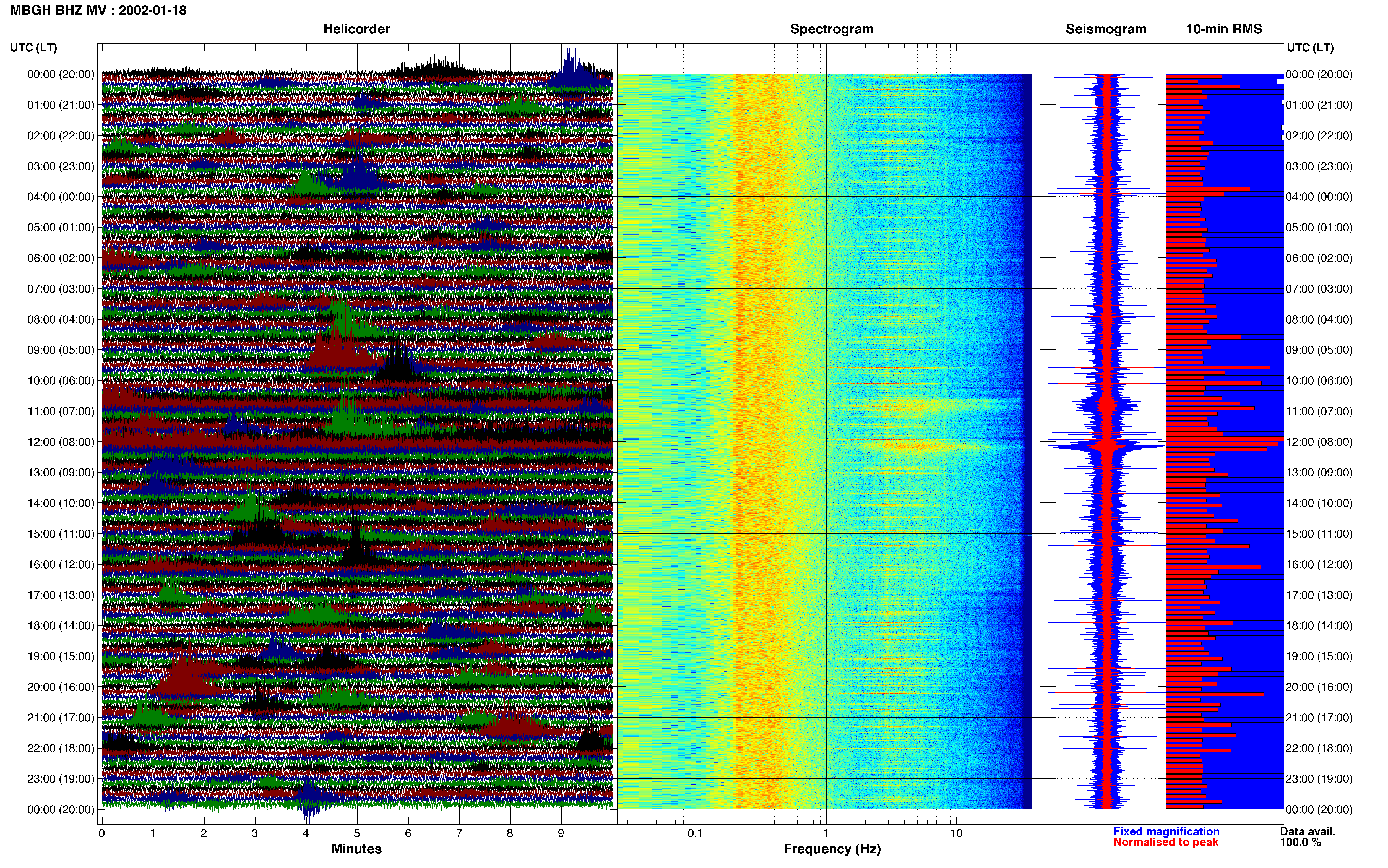Click the "UTC (LT)" label above the helicorder time axis
1388x868 pixels.
34,48
